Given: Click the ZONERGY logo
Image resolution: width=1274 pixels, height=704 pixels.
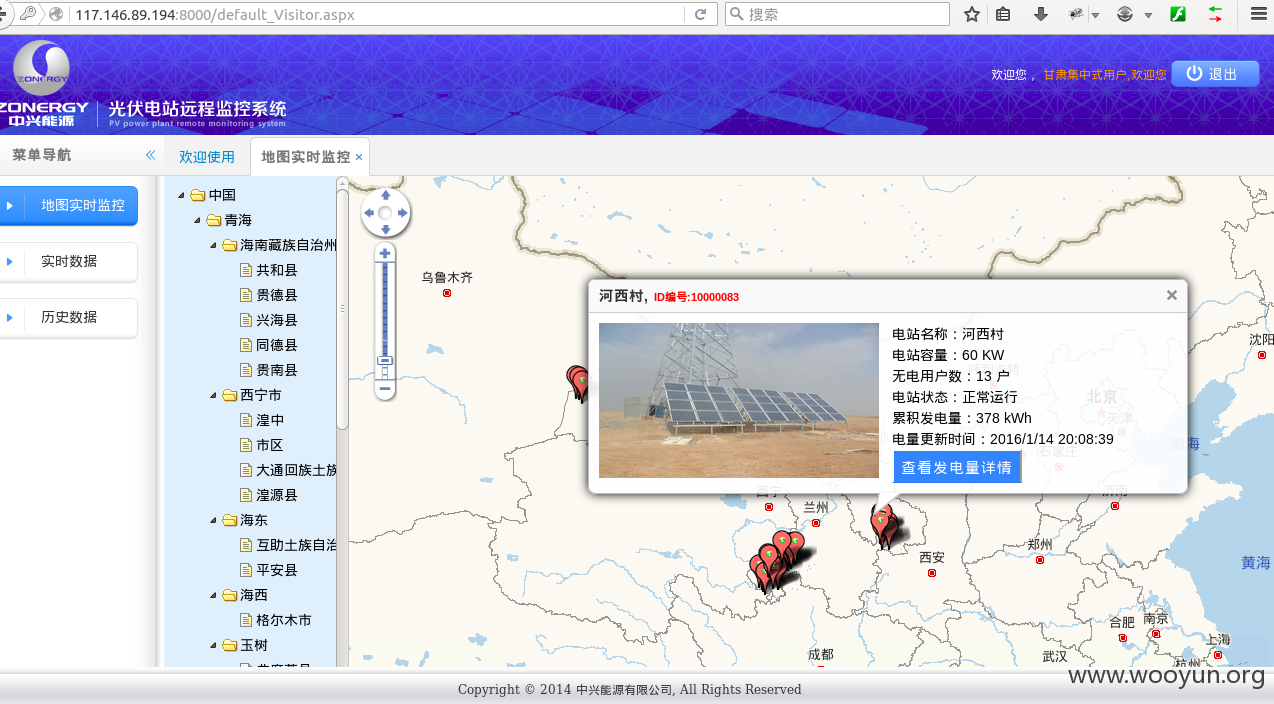Looking at the screenshot, I should click(x=42, y=84).
